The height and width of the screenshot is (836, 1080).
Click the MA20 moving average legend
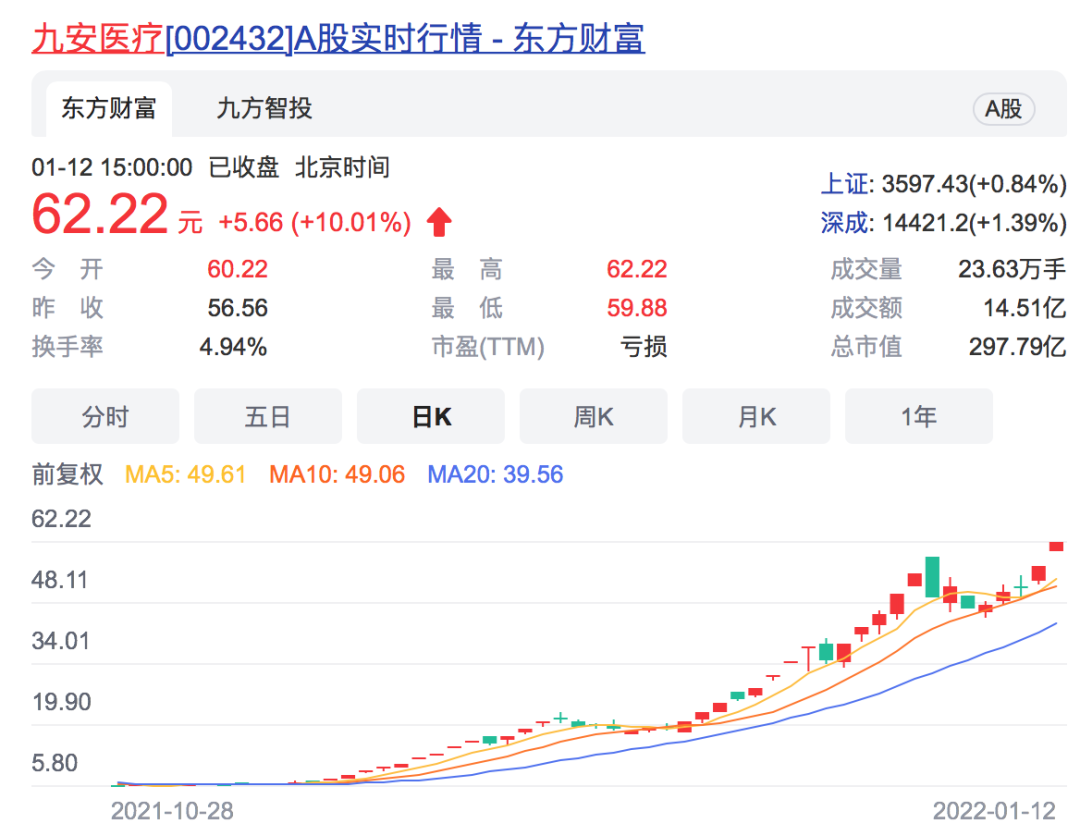coord(495,474)
